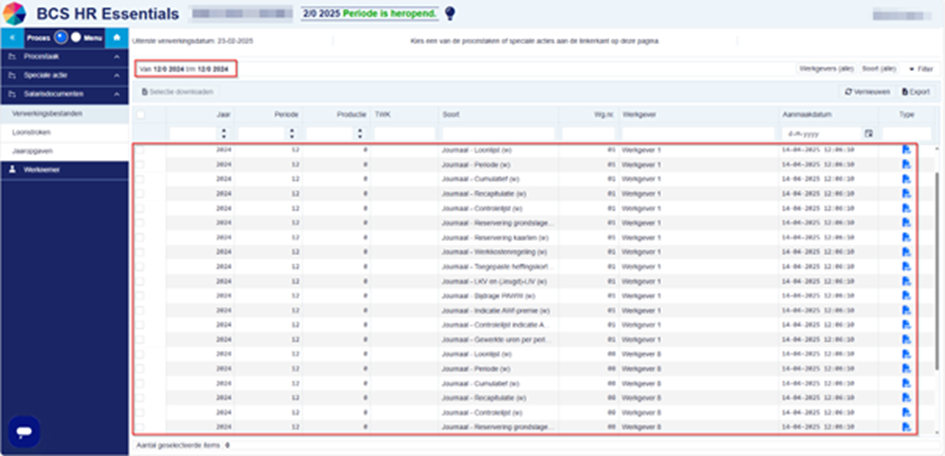Open file icon for Reservering kaarten row
945x456 pixels.
(906, 237)
